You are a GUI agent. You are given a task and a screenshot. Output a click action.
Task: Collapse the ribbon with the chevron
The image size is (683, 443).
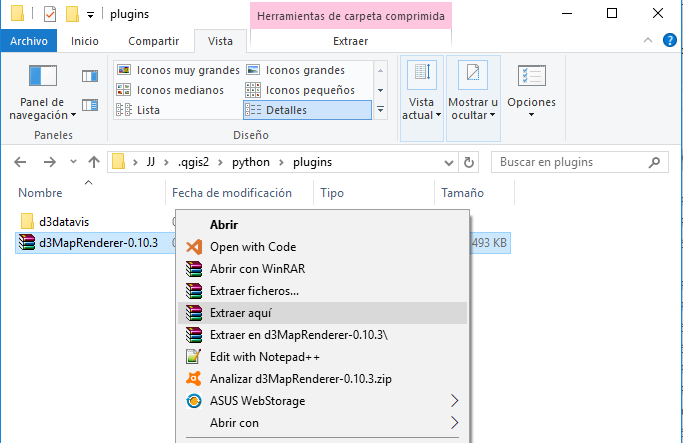click(648, 41)
